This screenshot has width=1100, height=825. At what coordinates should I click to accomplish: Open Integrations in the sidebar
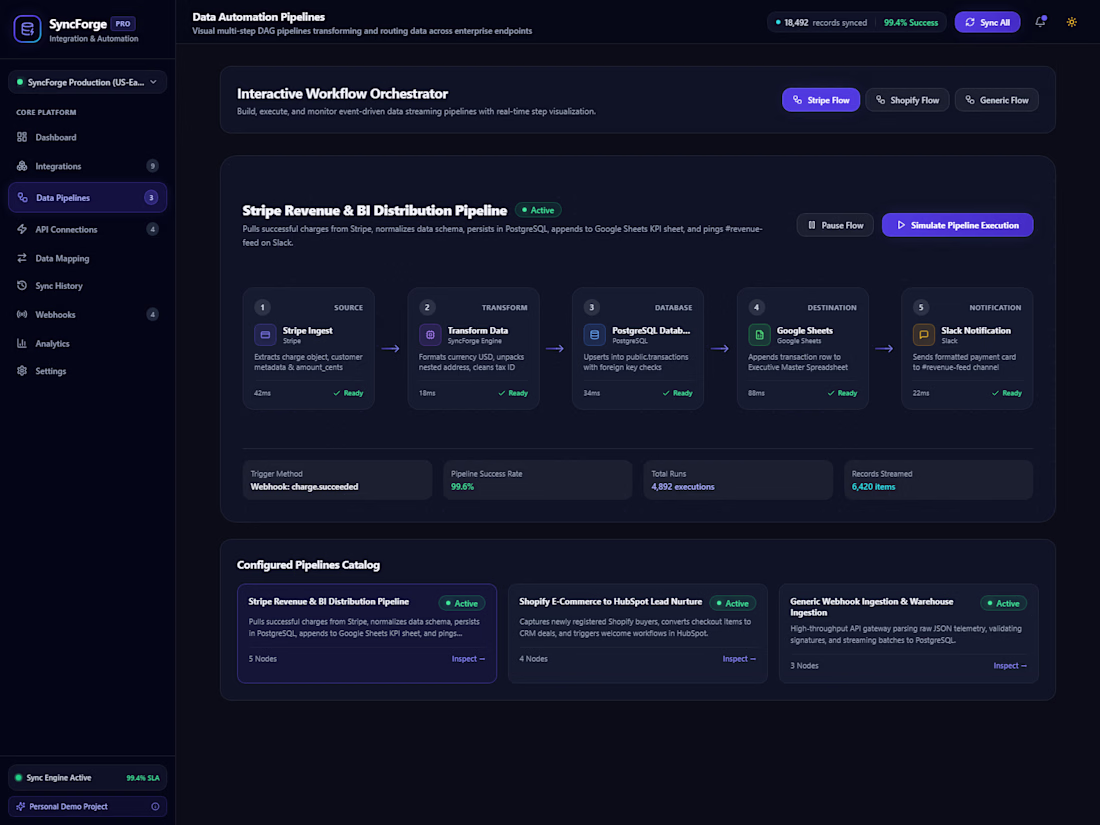[x=88, y=166]
